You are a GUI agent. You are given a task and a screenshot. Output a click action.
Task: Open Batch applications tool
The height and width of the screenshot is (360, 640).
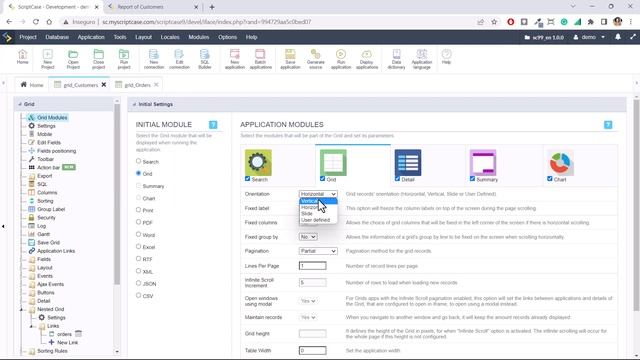[x=260, y=59]
